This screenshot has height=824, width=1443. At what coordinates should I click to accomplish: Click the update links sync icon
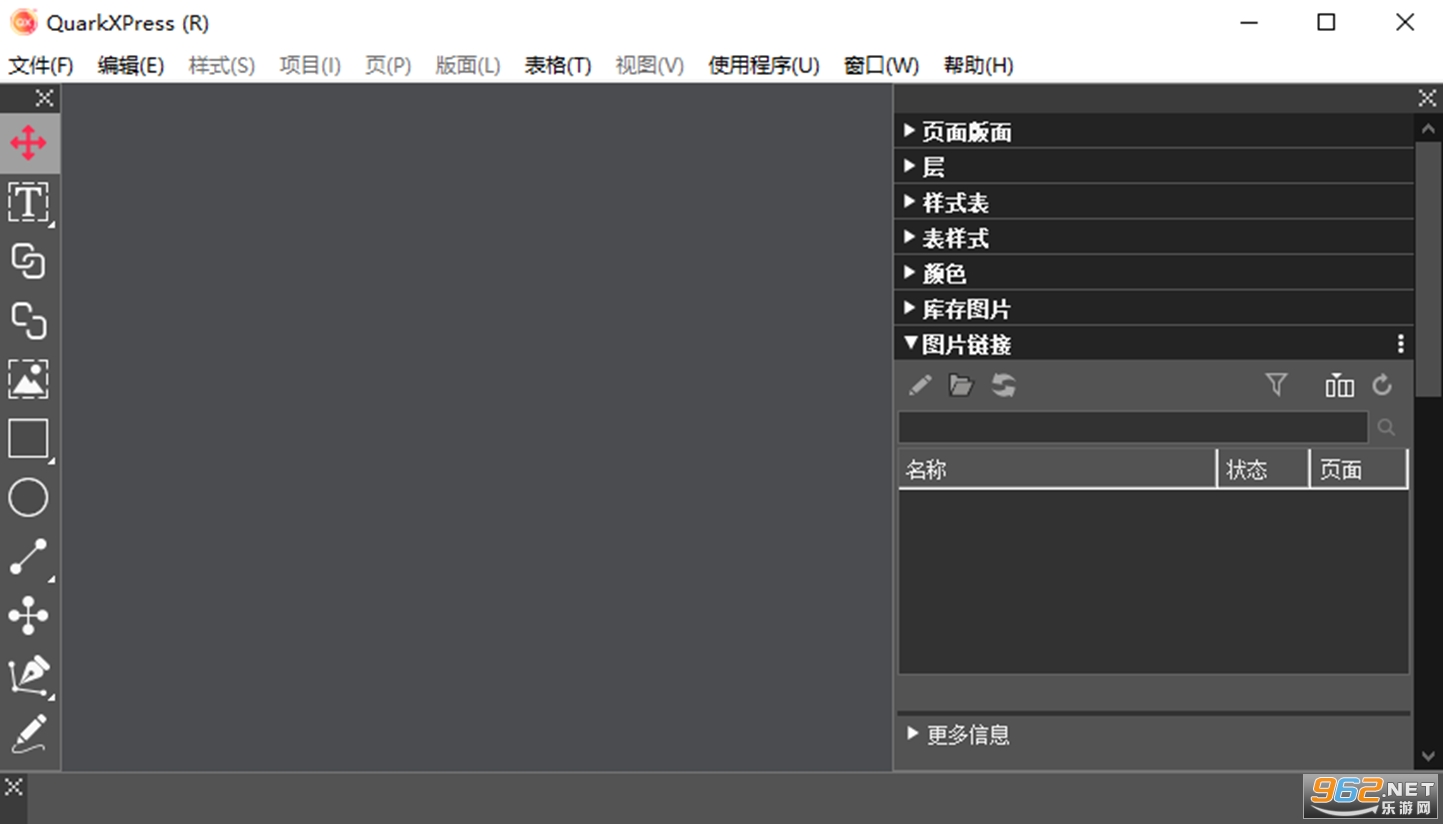1004,385
